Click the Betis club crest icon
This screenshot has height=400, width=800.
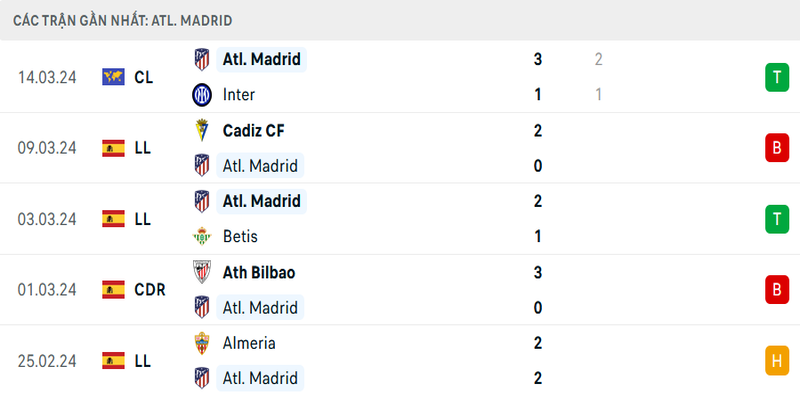pos(202,237)
